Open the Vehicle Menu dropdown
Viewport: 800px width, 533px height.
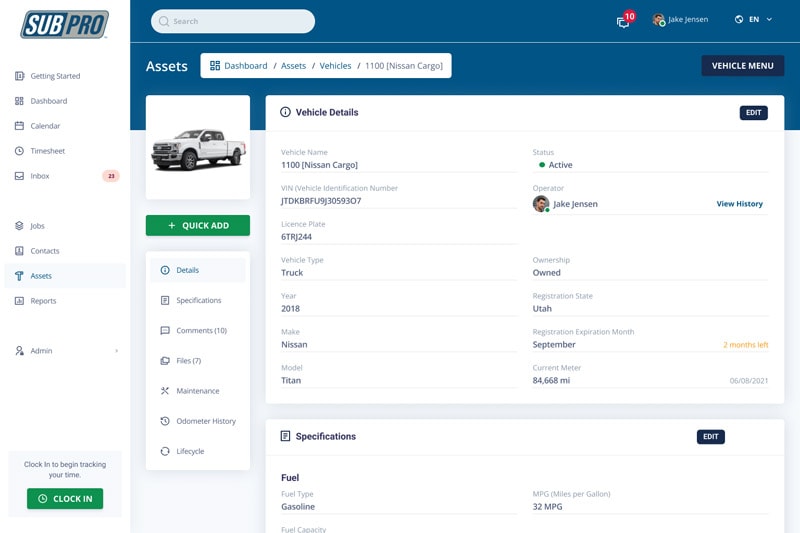click(x=742, y=66)
